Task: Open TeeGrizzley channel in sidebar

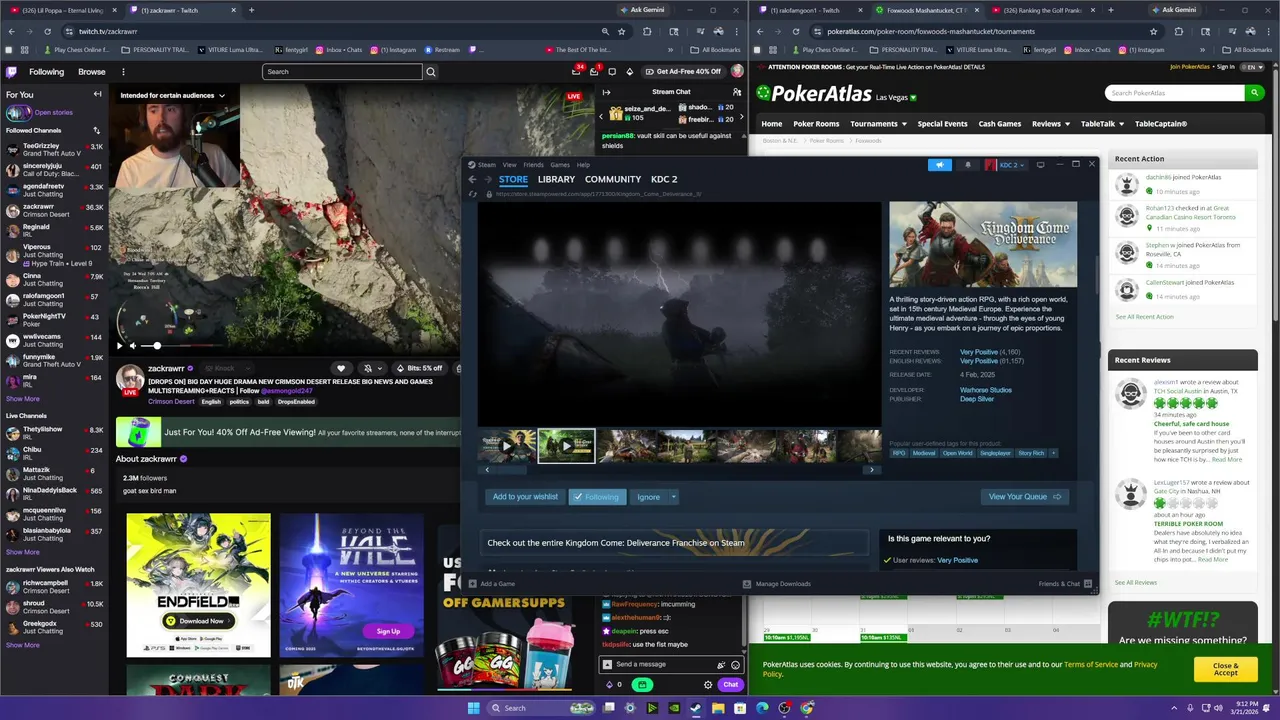Action: [x=55, y=150]
